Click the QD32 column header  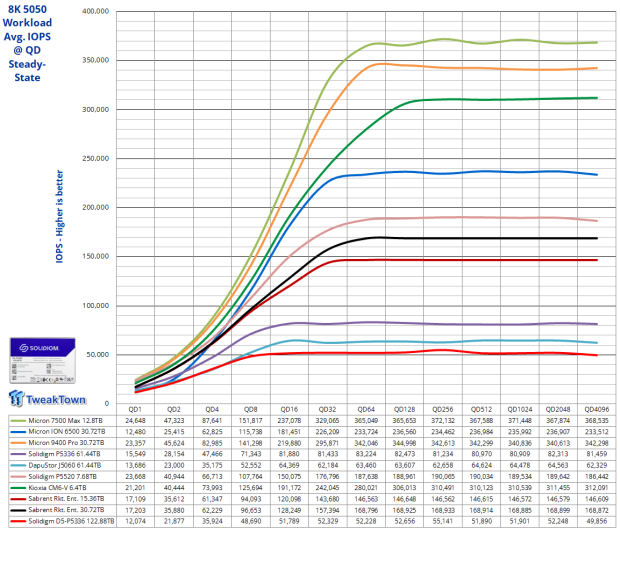click(x=327, y=409)
